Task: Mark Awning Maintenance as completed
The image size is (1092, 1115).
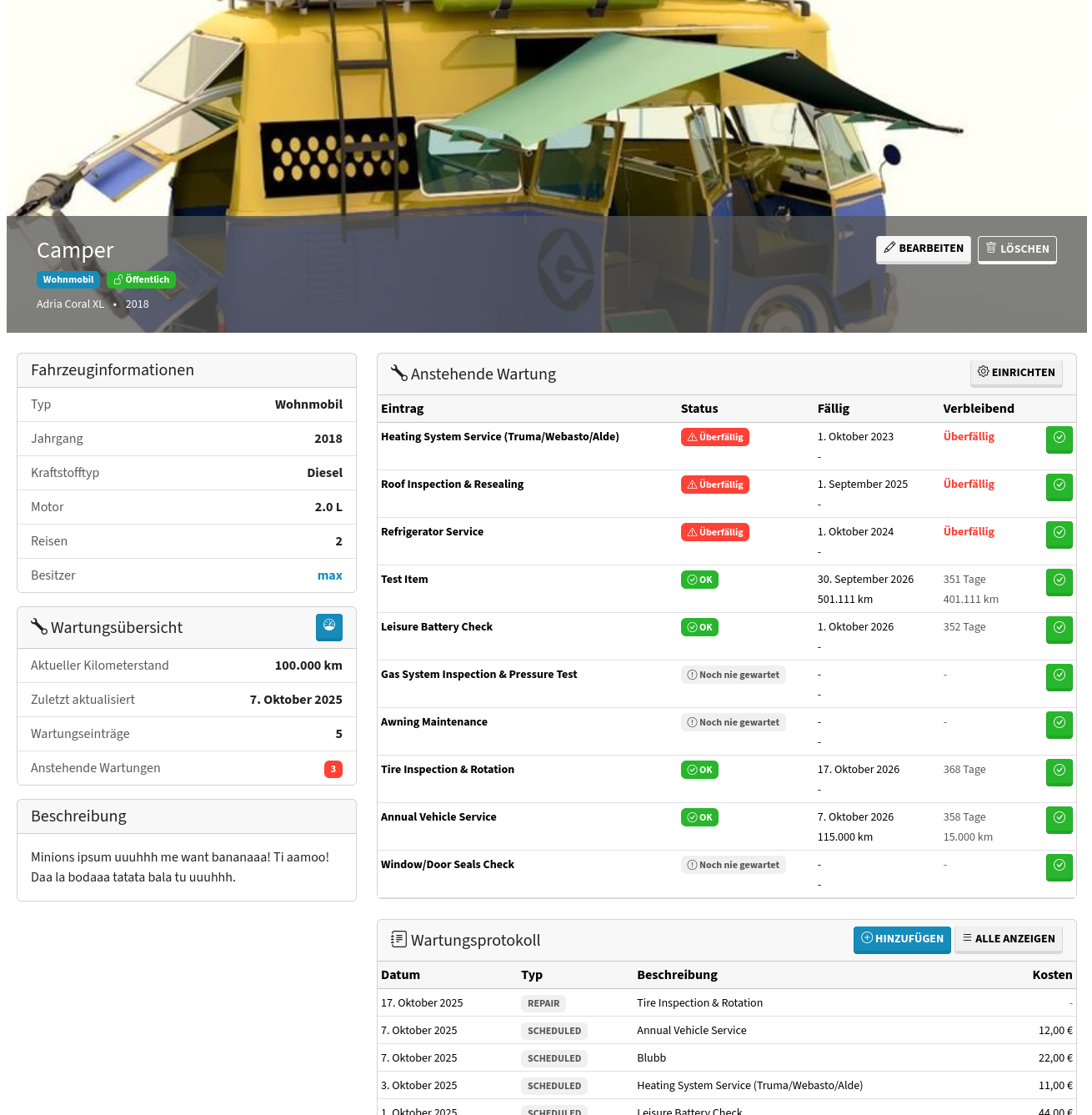Action: [x=1059, y=724]
